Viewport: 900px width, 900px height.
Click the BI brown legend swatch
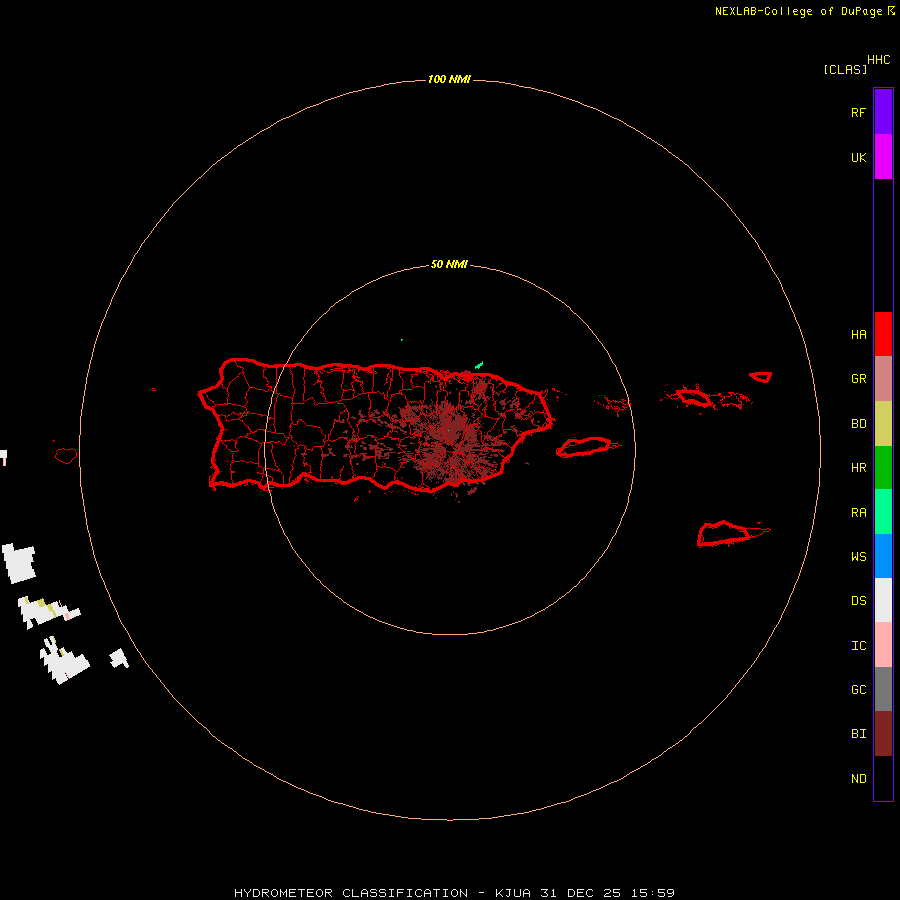tap(883, 734)
